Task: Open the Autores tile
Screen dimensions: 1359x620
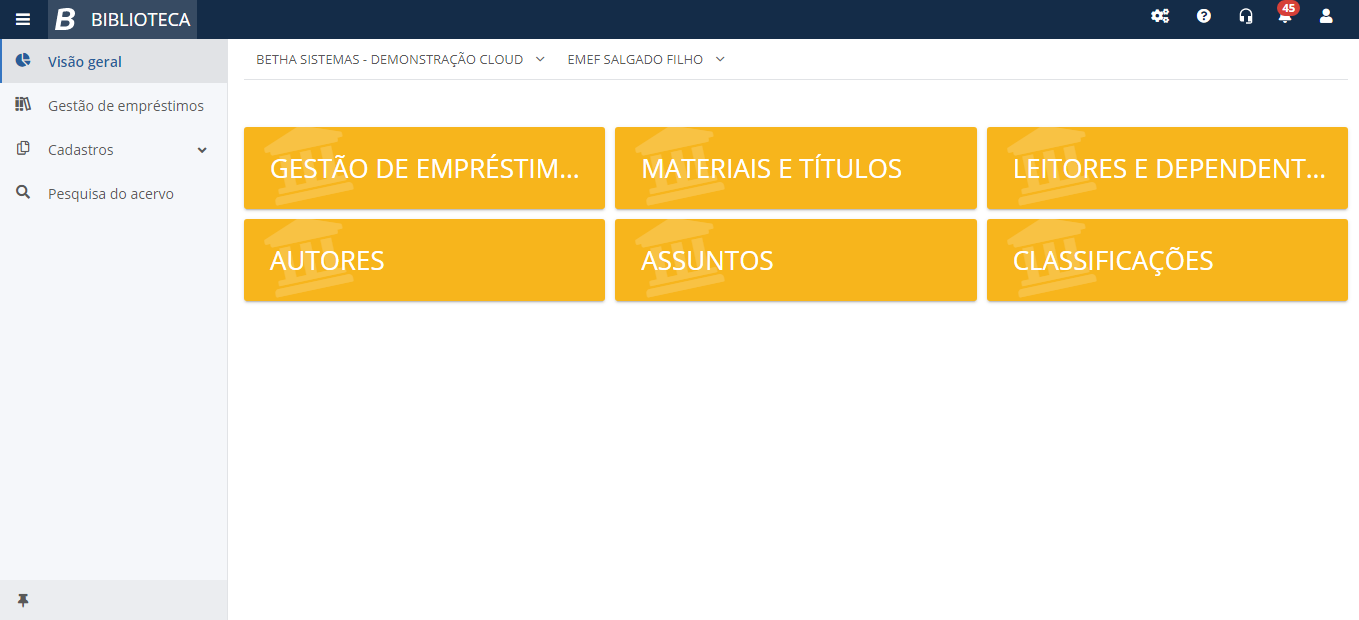Action: [x=424, y=260]
